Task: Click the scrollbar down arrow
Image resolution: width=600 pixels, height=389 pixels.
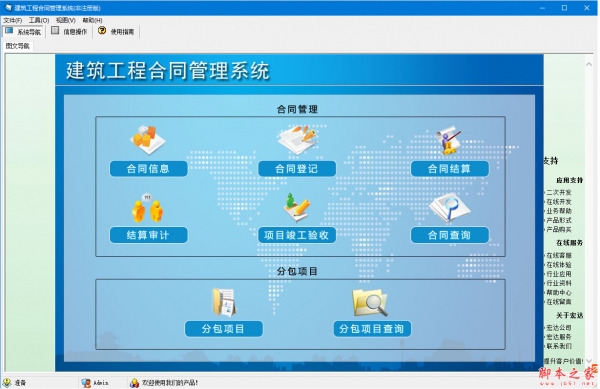Action: 589,360
